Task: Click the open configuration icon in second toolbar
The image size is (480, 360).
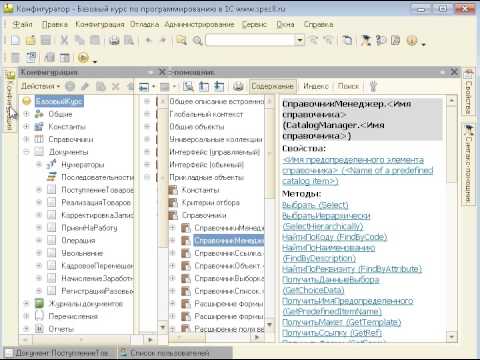Action: (x=31, y=58)
